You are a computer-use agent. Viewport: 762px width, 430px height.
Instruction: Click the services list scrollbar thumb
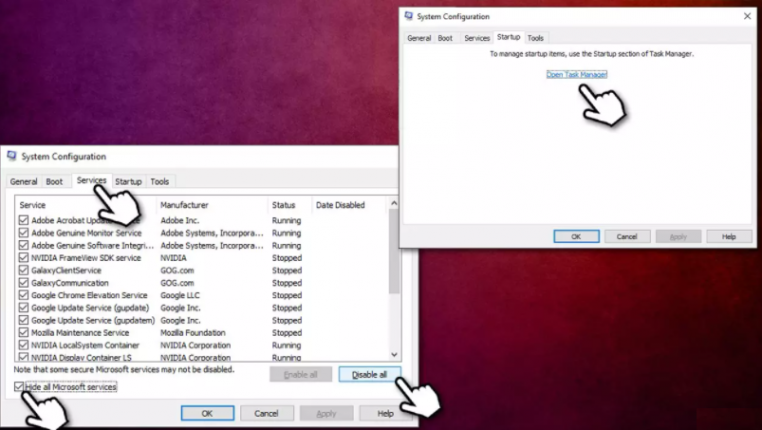(394, 251)
